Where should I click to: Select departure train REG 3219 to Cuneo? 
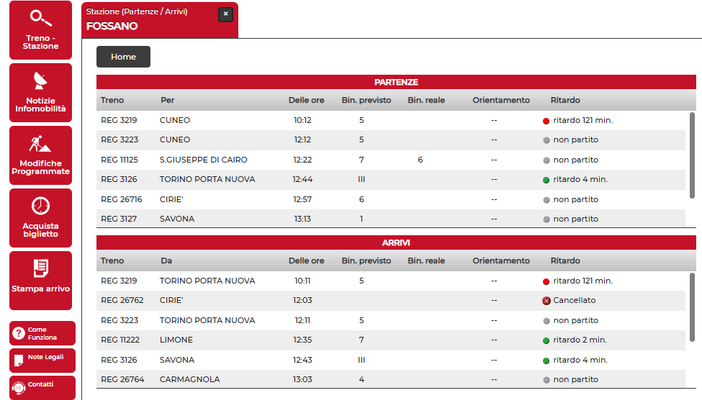click(x=119, y=120)
